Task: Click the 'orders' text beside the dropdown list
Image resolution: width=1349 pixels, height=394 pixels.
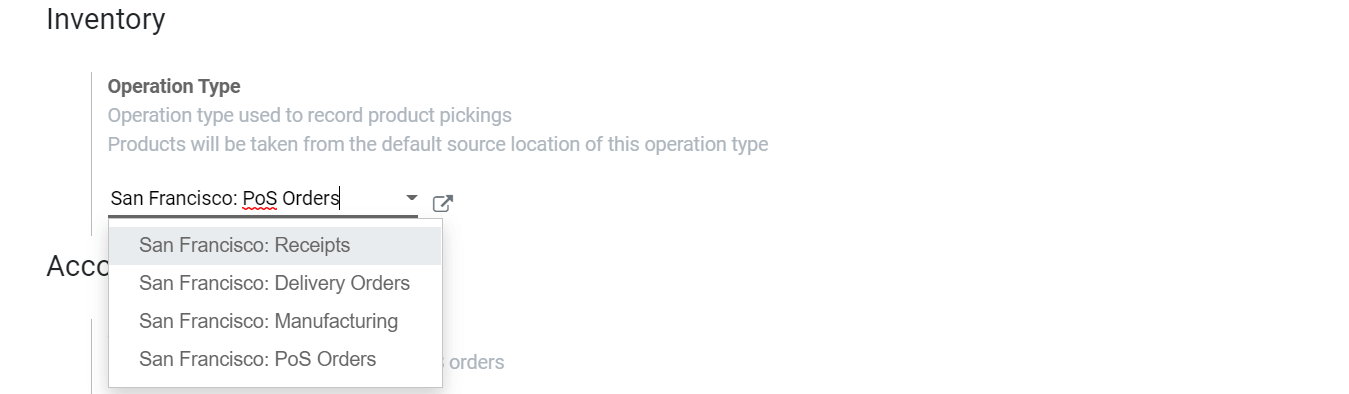Action: tap(476, 362)
